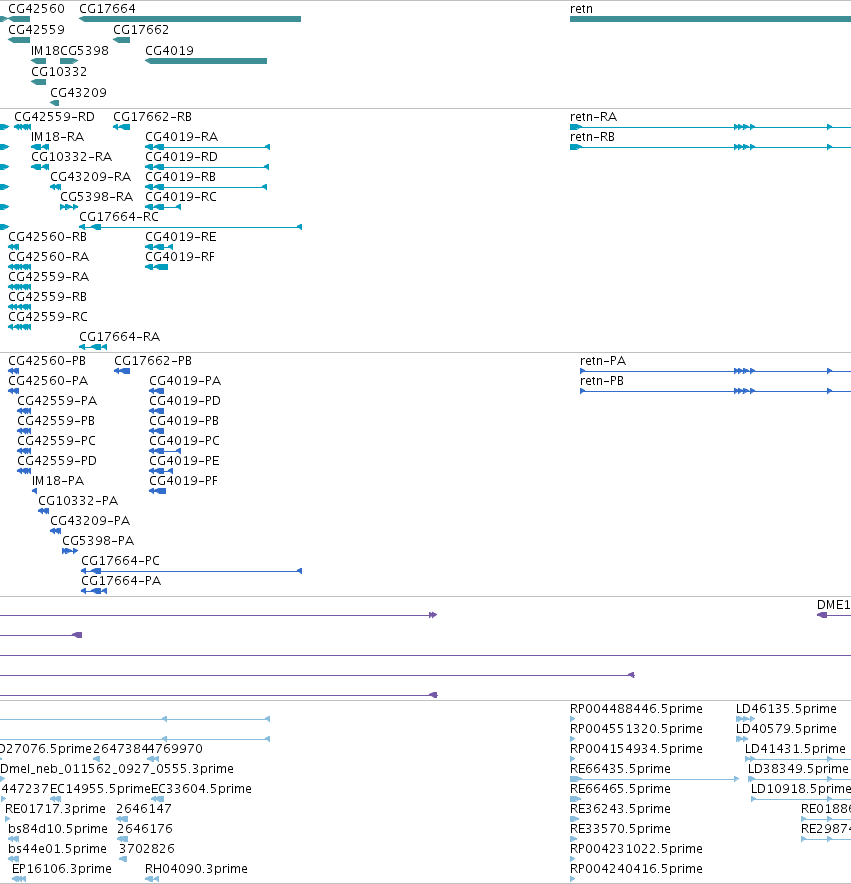Open the CG17664-RA transcript label
The image size is (851, 884).
[x=120, y=337]
